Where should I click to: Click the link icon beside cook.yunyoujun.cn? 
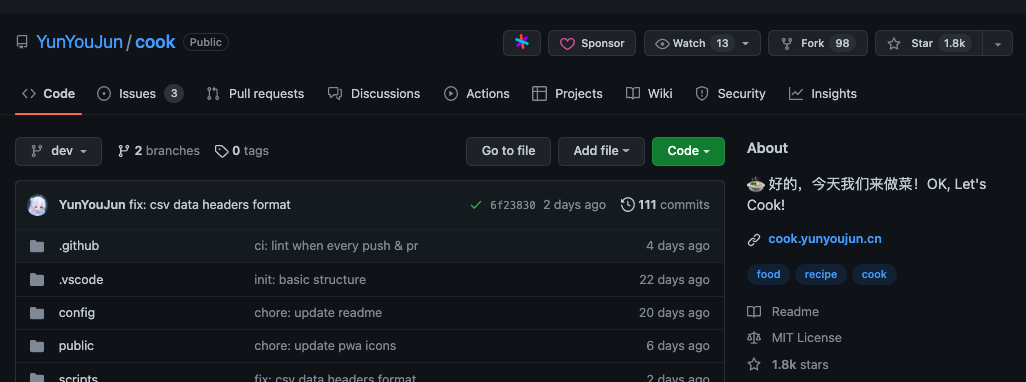pos(754,239)
